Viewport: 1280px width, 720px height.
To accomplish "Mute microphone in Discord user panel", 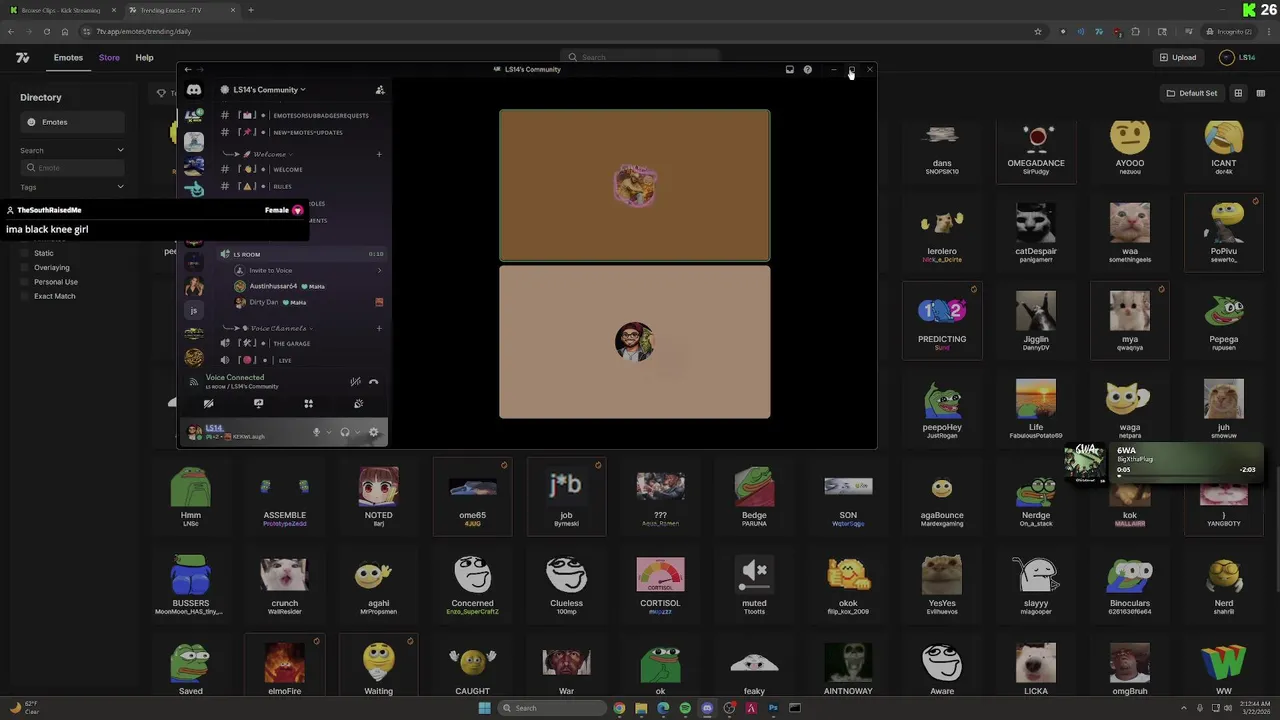I will coord(316,432).
